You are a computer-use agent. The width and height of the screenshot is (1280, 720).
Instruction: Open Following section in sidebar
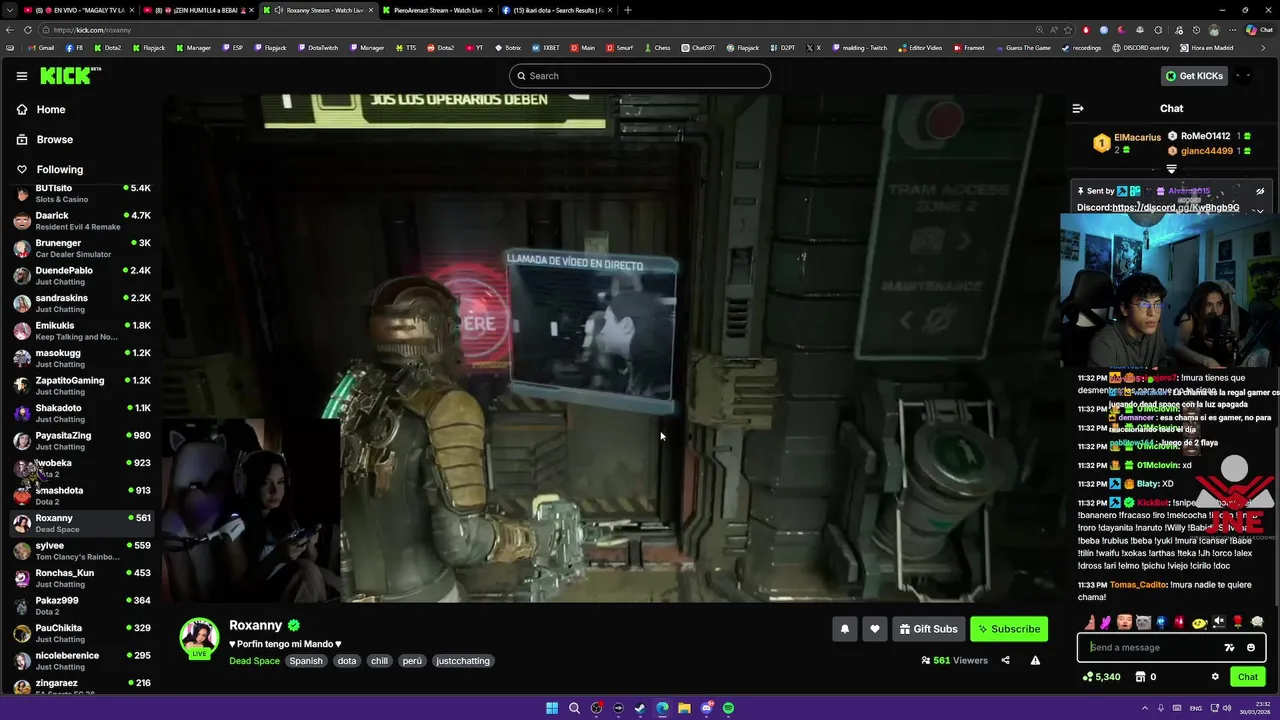[60, 170]
